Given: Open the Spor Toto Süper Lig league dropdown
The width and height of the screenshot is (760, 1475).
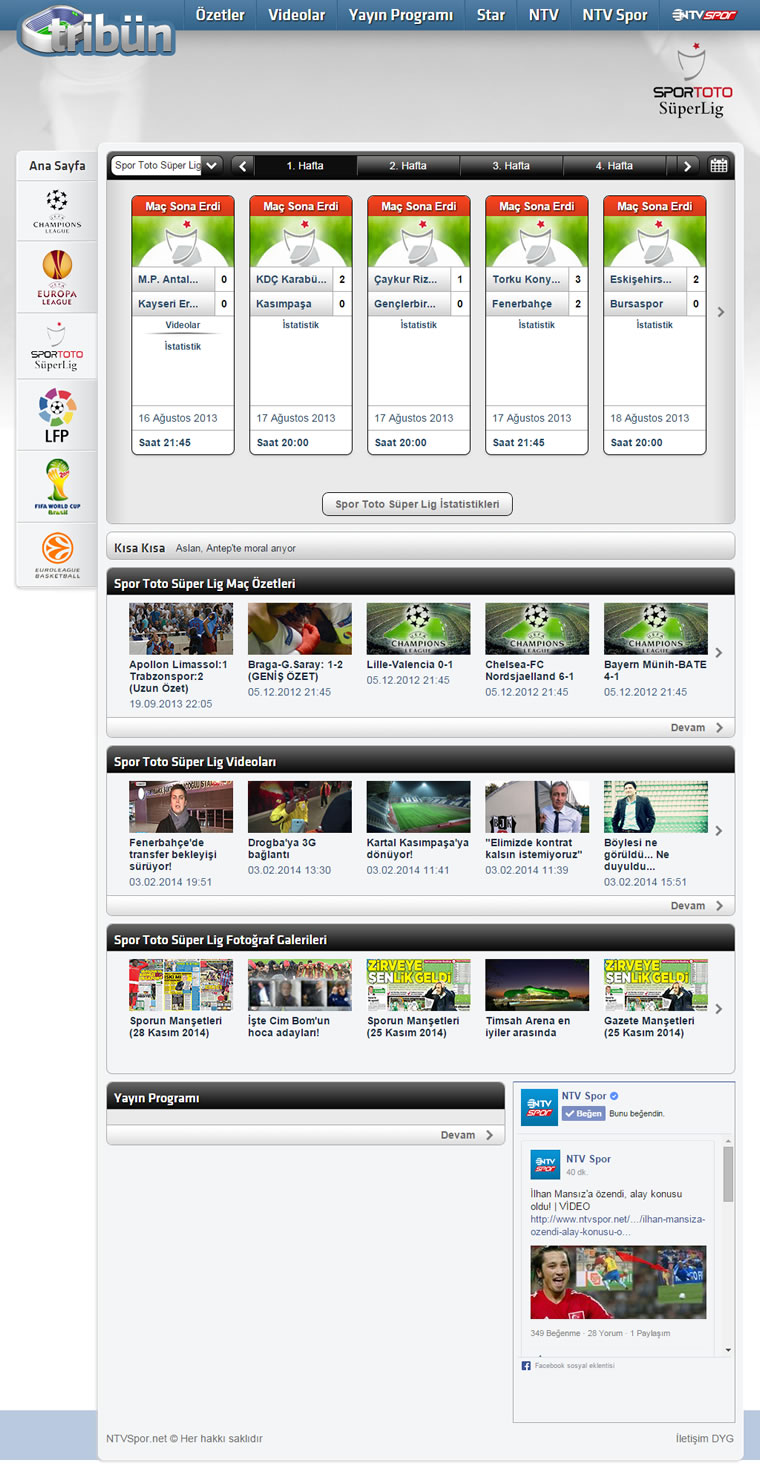Looking at the screenshot, I should coord(166,165).
